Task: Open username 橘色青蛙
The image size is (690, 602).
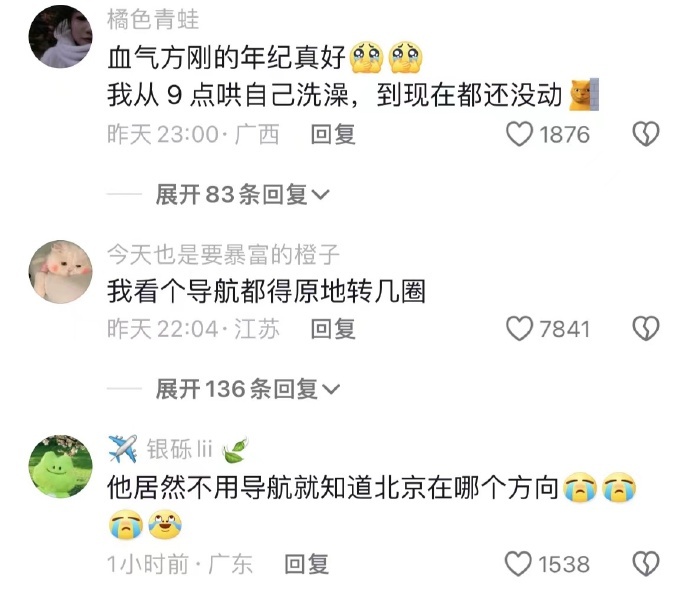Action: point(153,20)
